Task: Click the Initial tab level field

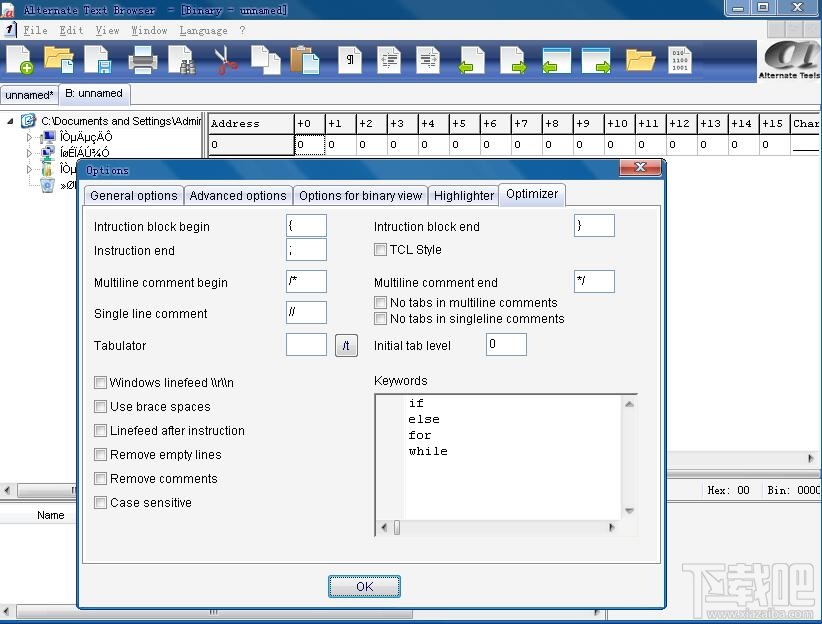Action: (x=506, y=345)
